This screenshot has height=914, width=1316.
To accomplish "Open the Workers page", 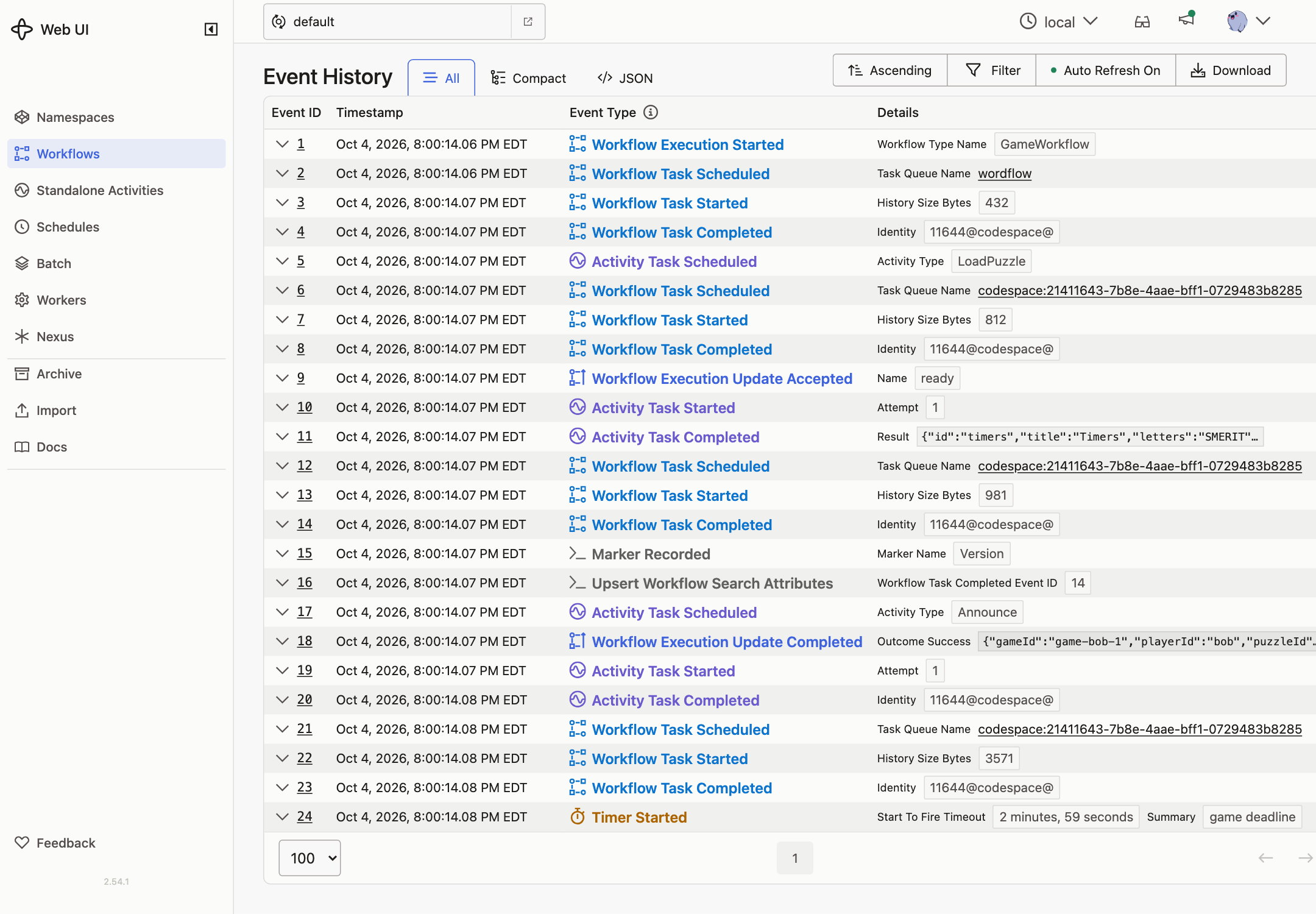I will [x=116, y=300].
